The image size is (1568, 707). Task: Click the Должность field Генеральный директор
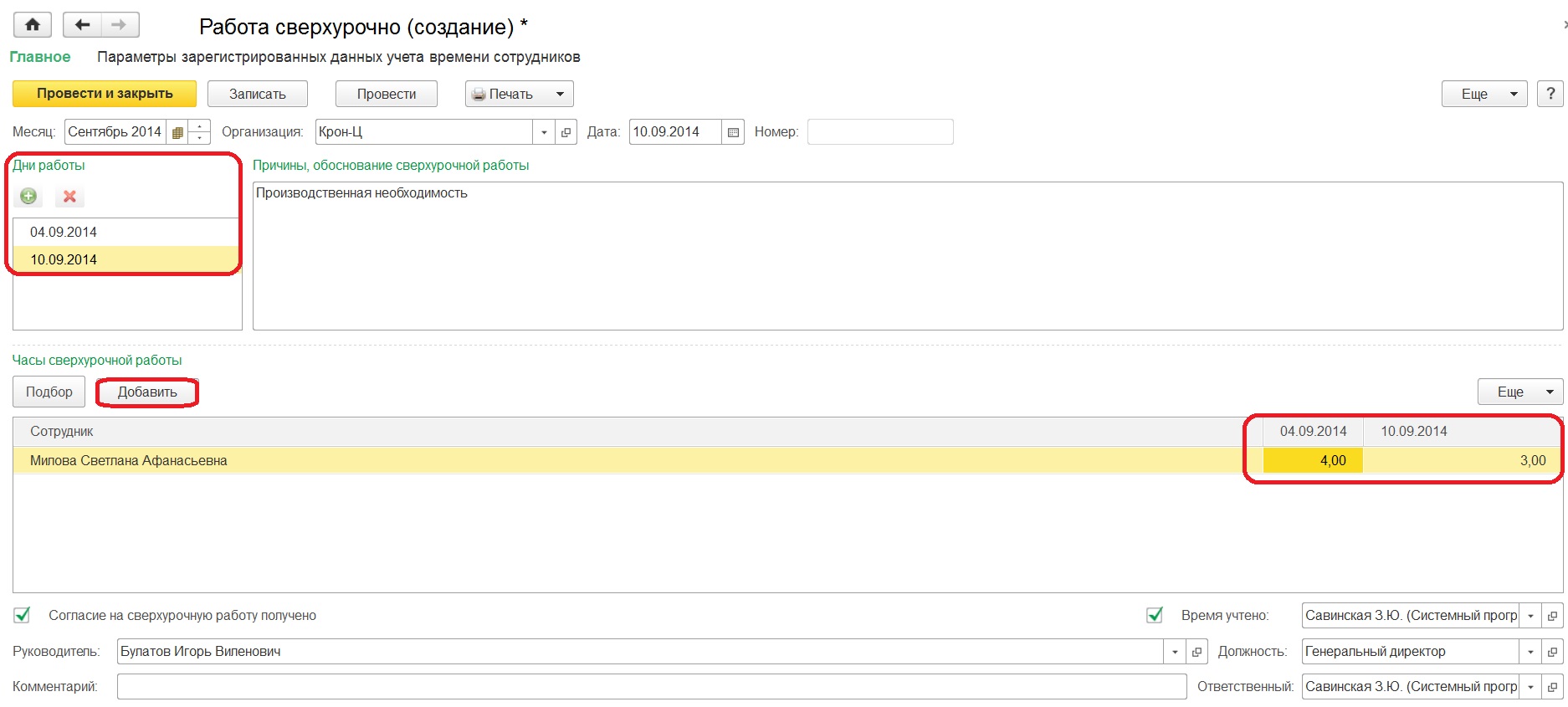[x=1410, y=652]
